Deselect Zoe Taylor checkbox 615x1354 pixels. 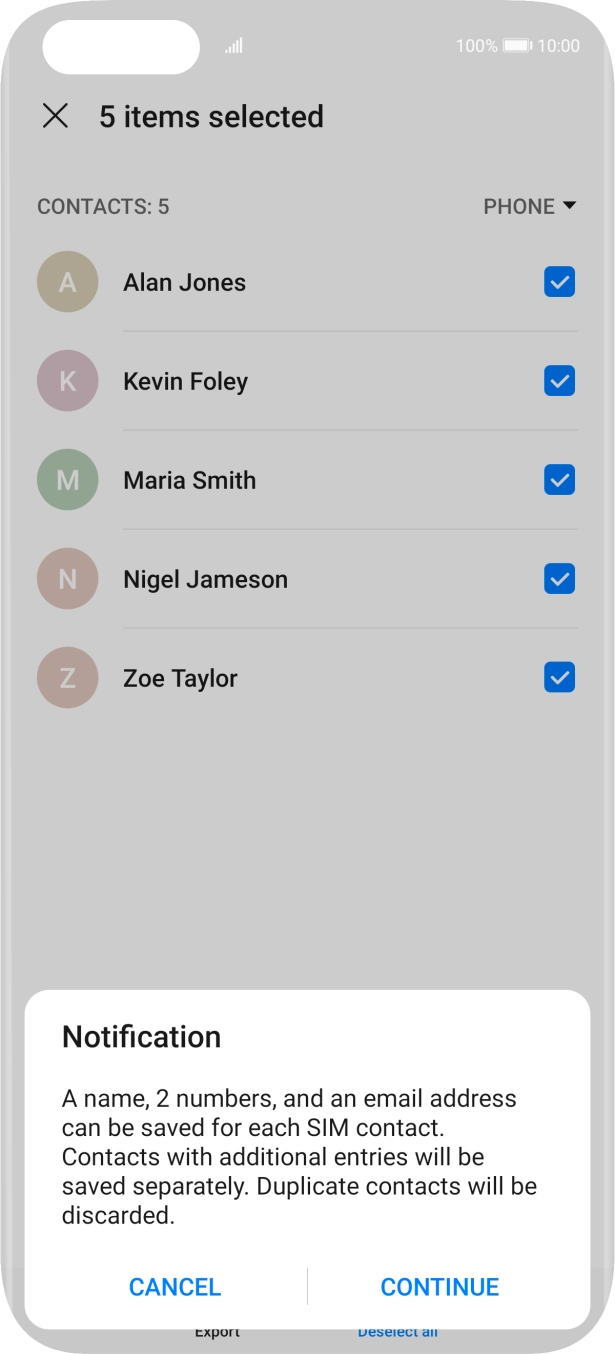click(559, 678)
